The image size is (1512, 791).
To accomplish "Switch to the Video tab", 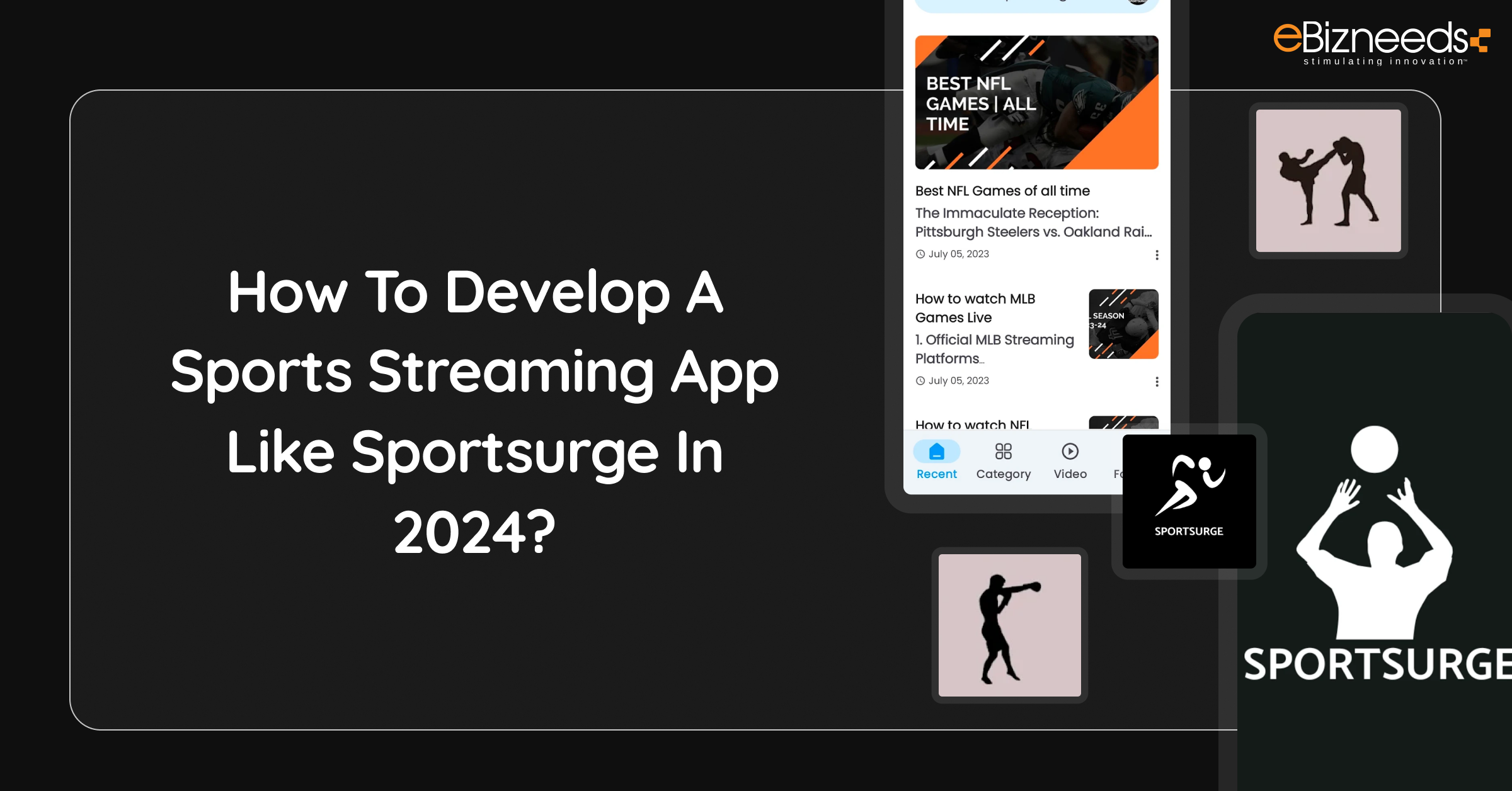I will point(1070,474).
